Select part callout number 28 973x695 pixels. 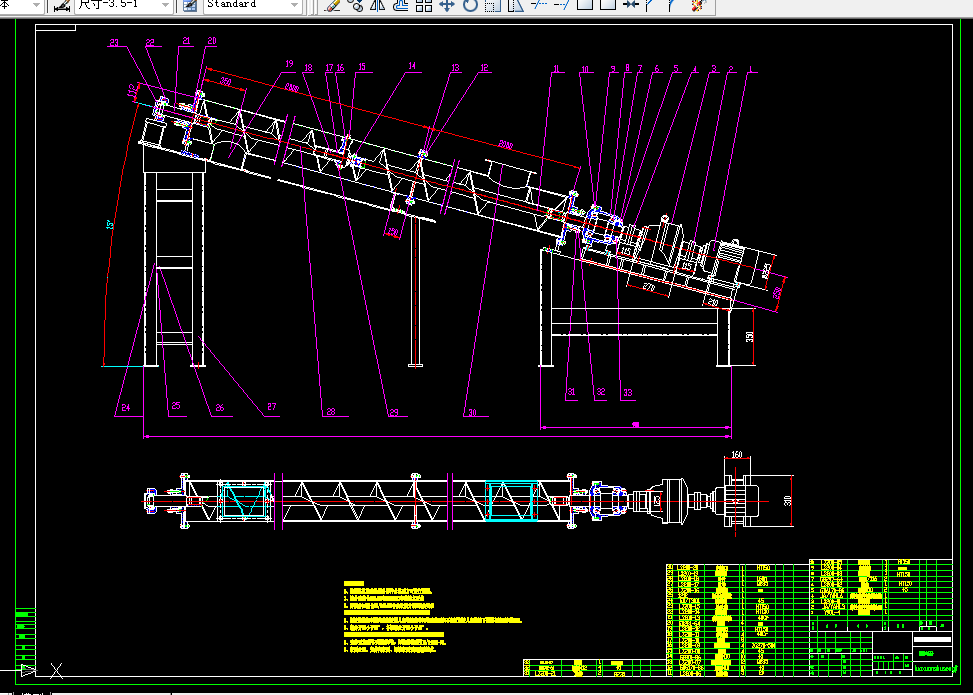[330, 411]
